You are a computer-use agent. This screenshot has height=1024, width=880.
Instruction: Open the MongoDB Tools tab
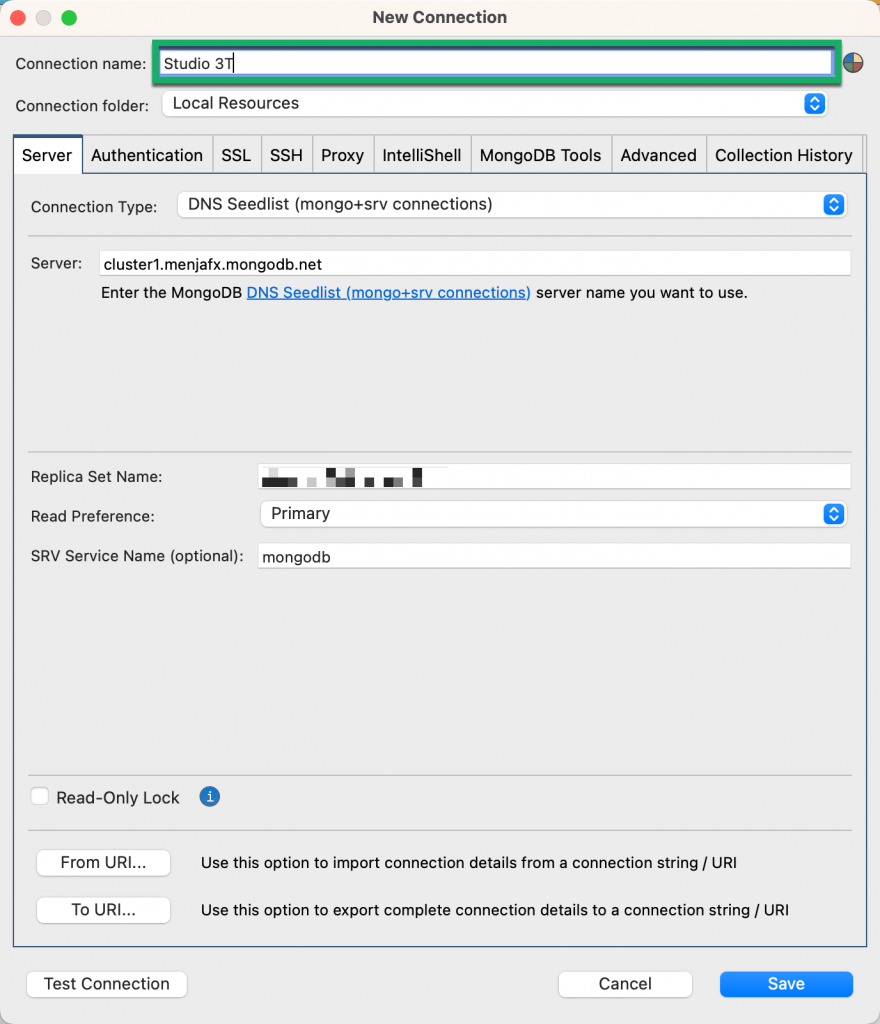pyautogui.click(x=541, y=155)
